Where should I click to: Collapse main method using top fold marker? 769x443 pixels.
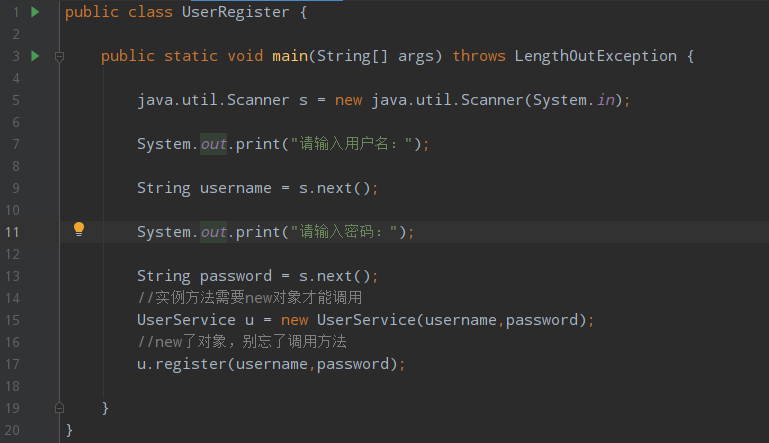point(59,57)
